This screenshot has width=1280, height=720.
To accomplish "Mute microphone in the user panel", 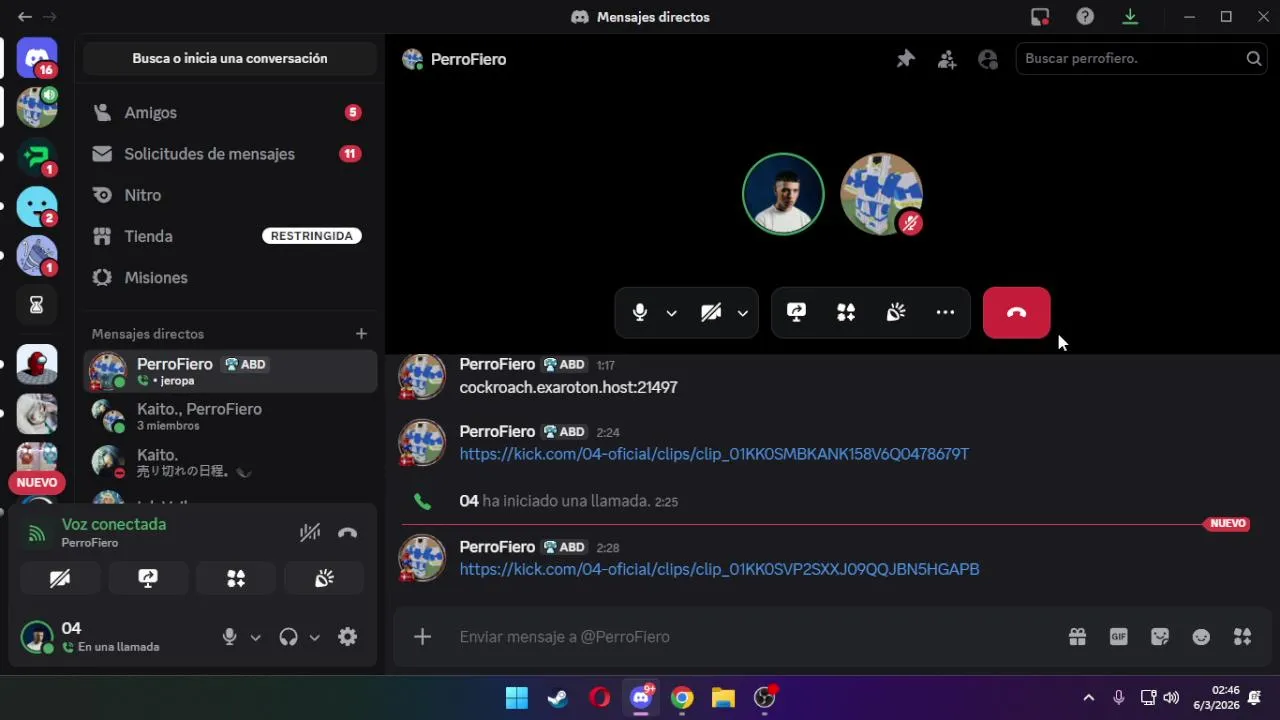I will point(230,637).
